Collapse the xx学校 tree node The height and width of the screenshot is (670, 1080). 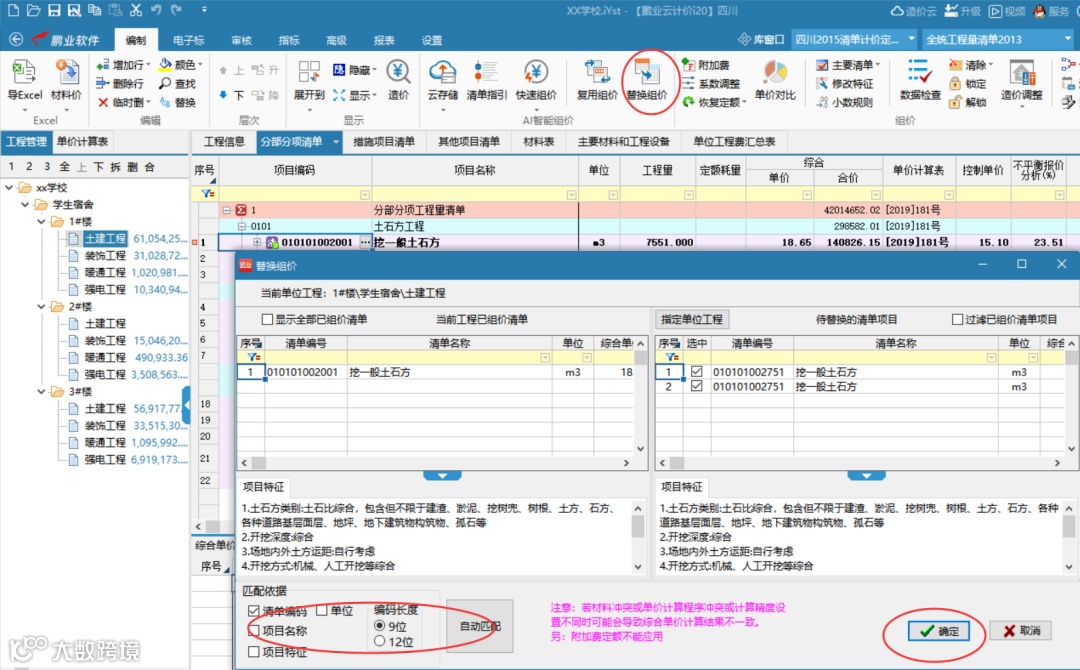(9, 187)
